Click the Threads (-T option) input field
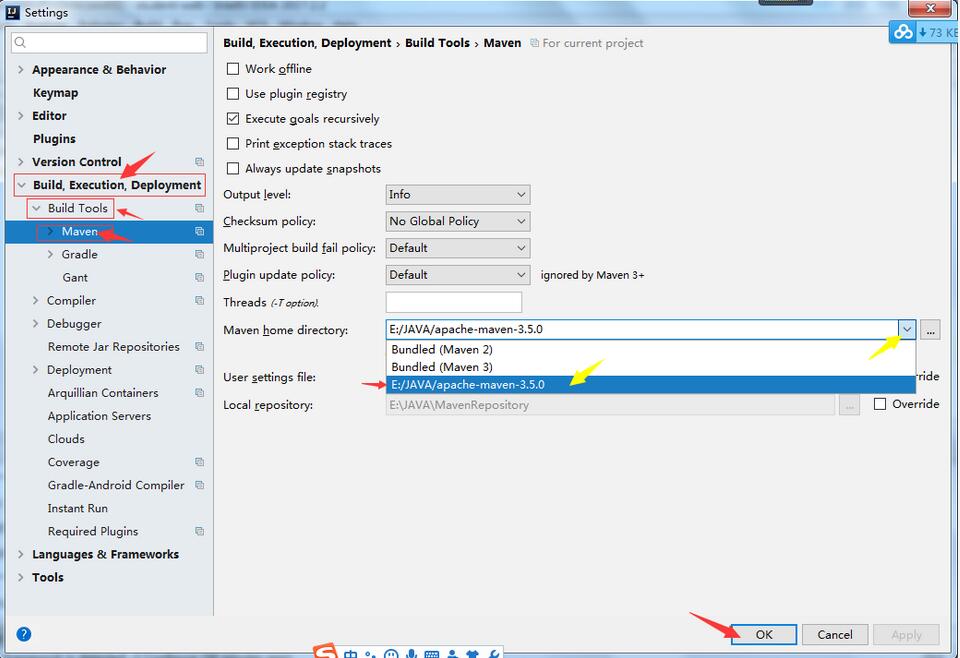The width and height of the screenshot is (960, 658). 454,302
